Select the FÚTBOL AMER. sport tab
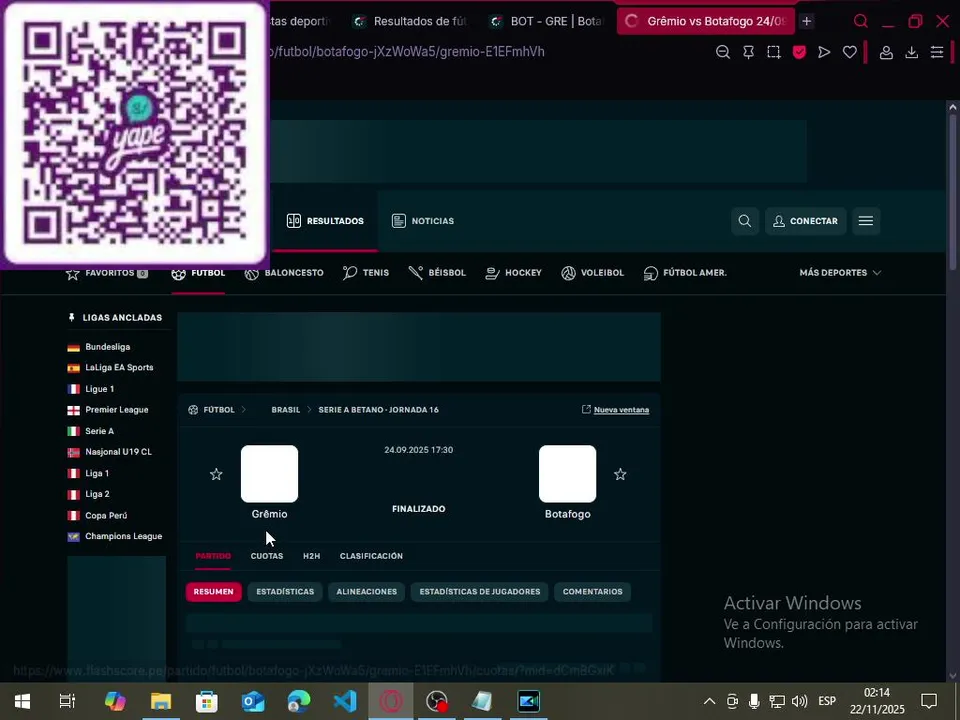Screen dimensions: 960x720 click(x=685, y=273)
